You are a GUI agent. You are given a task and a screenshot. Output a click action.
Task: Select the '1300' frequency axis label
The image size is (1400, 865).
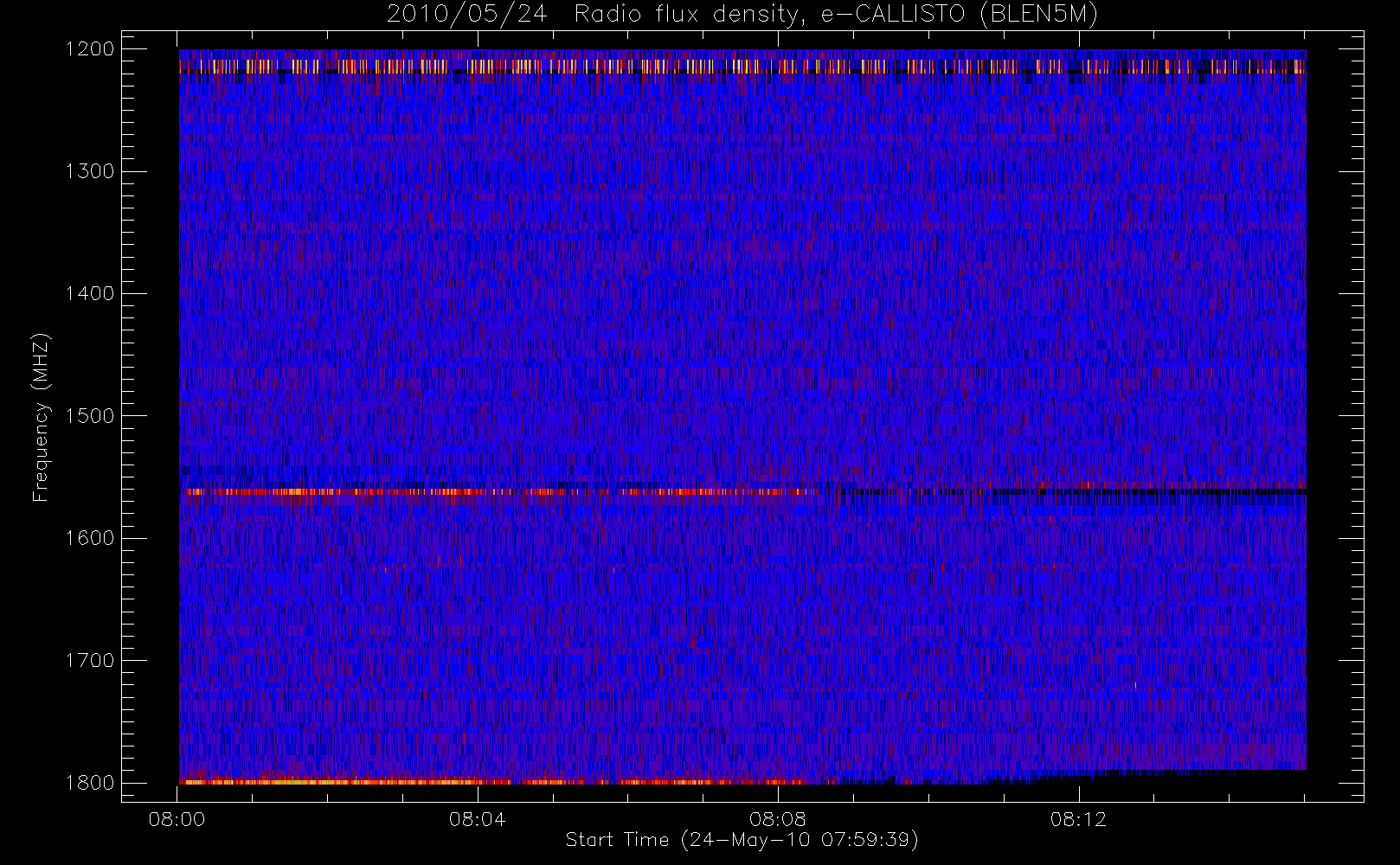click(91, 171)
